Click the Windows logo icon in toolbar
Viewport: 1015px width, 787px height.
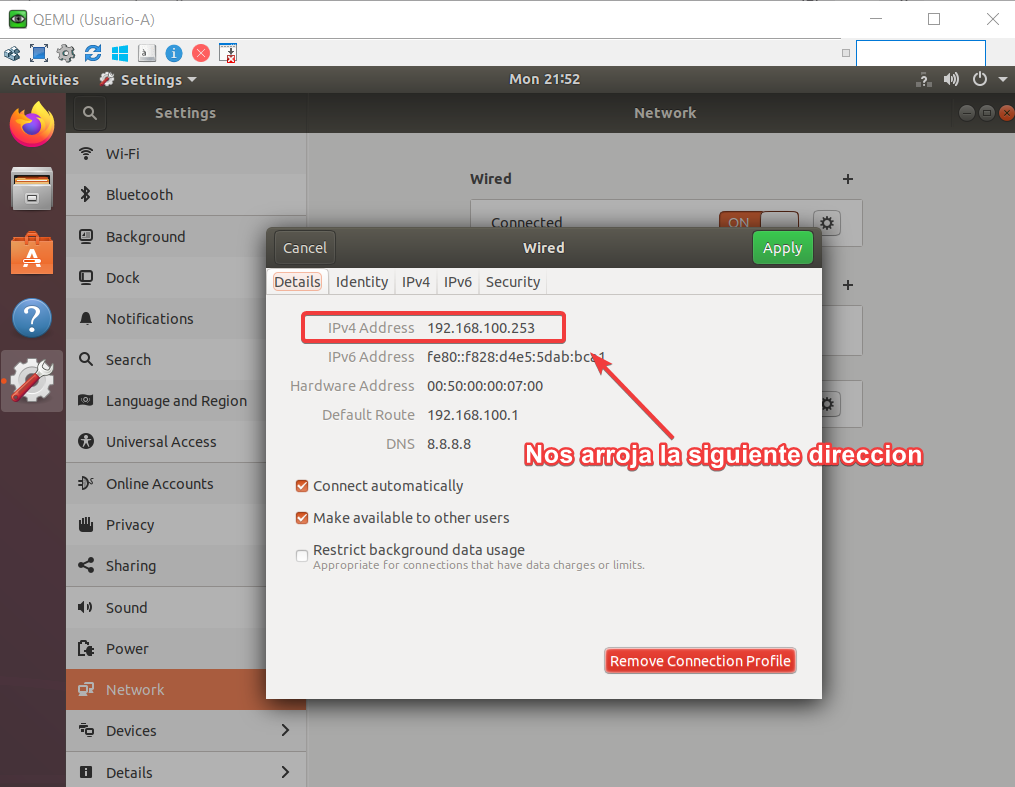coord(120,53)
